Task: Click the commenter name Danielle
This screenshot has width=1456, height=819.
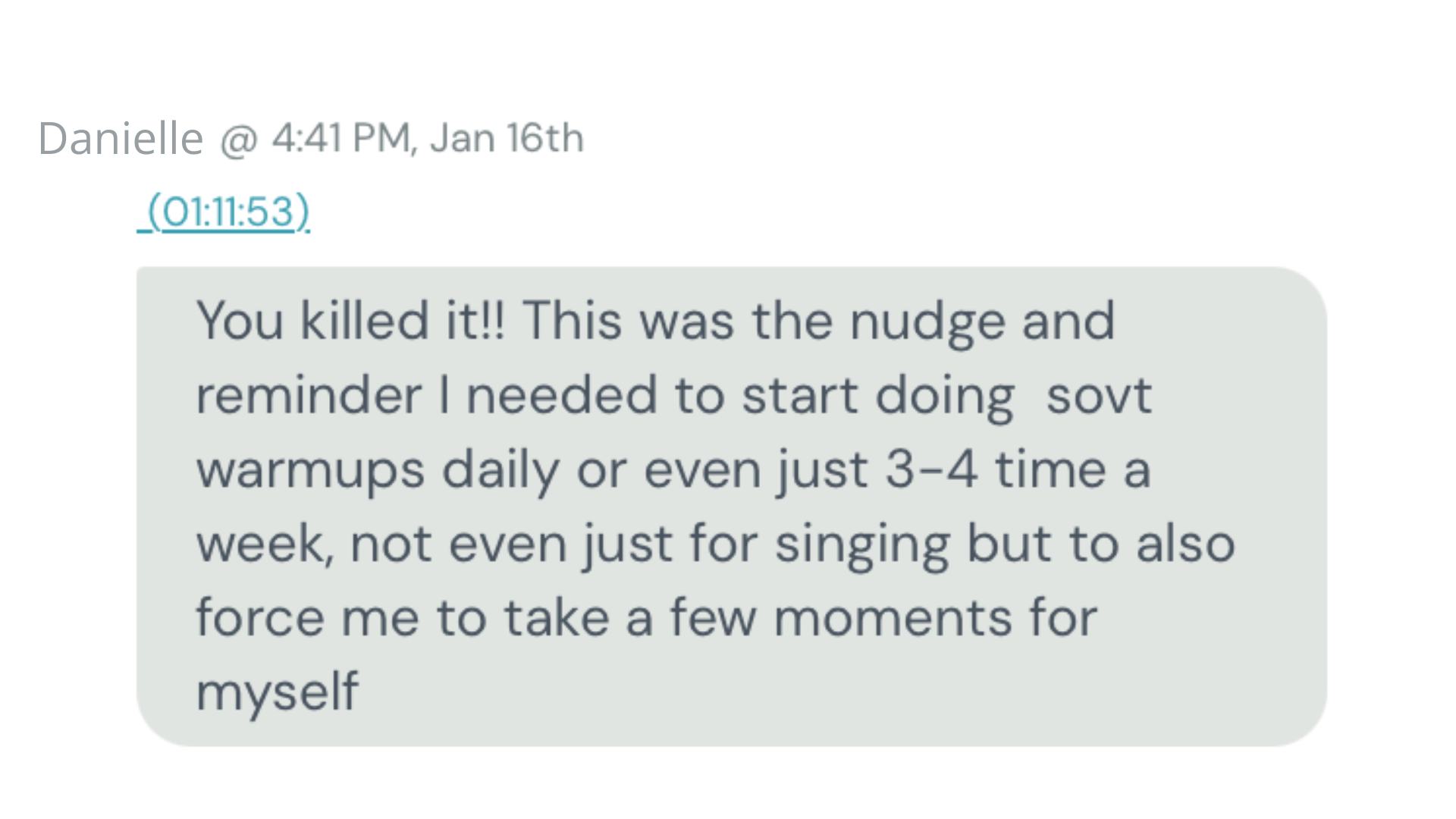Action: 121,139
